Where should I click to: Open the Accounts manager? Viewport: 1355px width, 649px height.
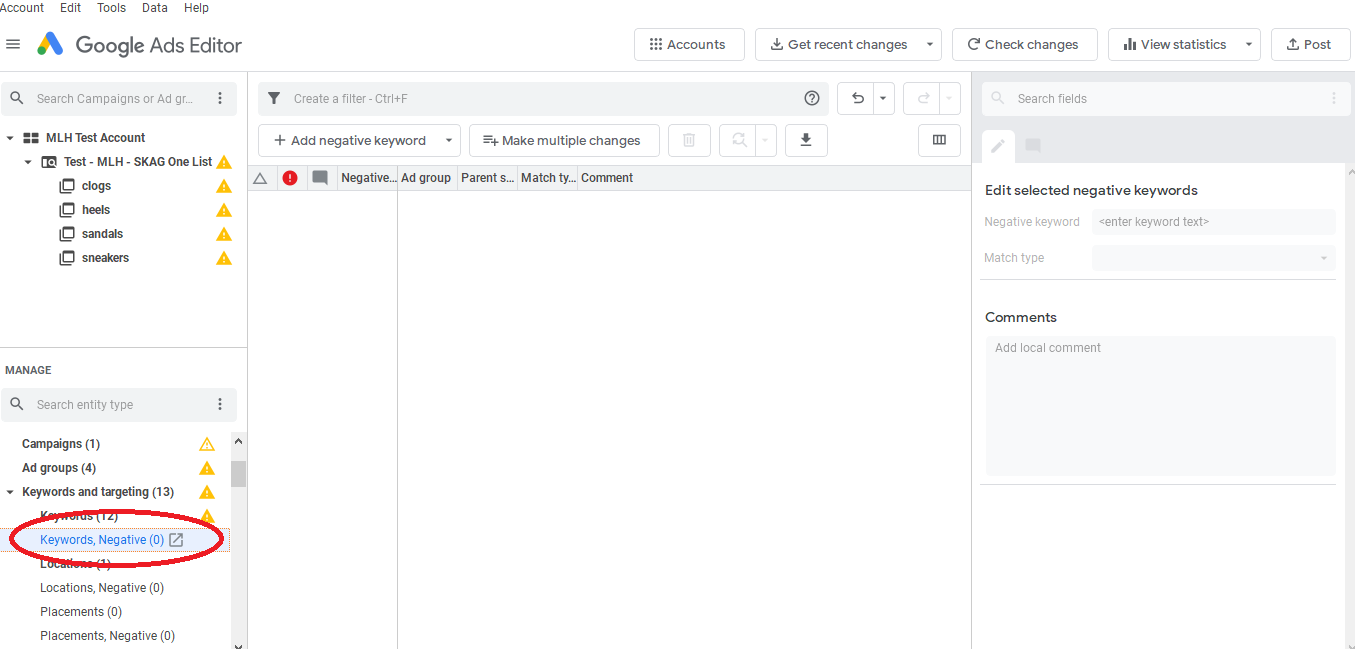689,44
